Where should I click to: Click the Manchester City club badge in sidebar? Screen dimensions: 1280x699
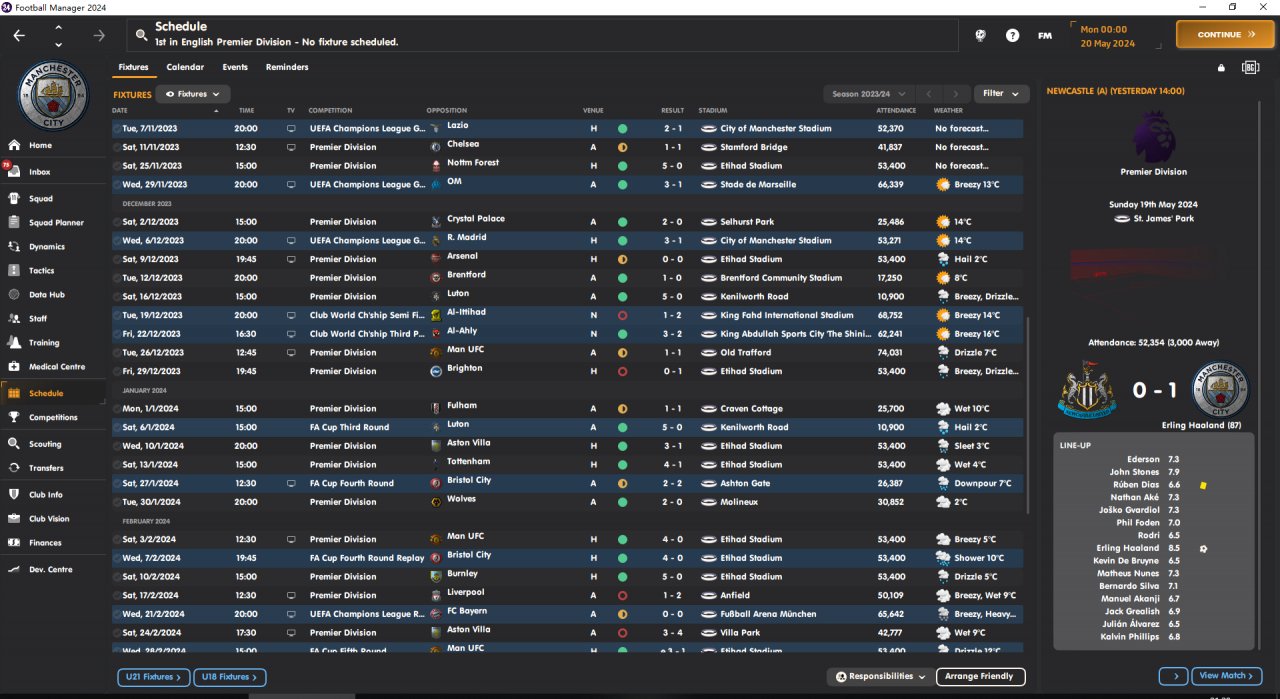pos(54,96)
